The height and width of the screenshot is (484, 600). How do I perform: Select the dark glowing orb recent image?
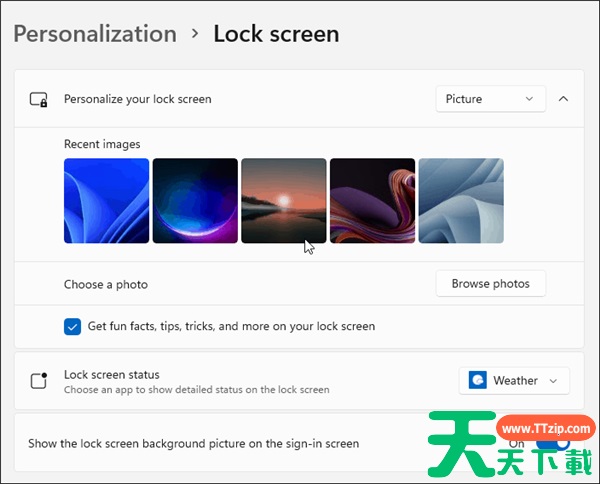point(195,201)
